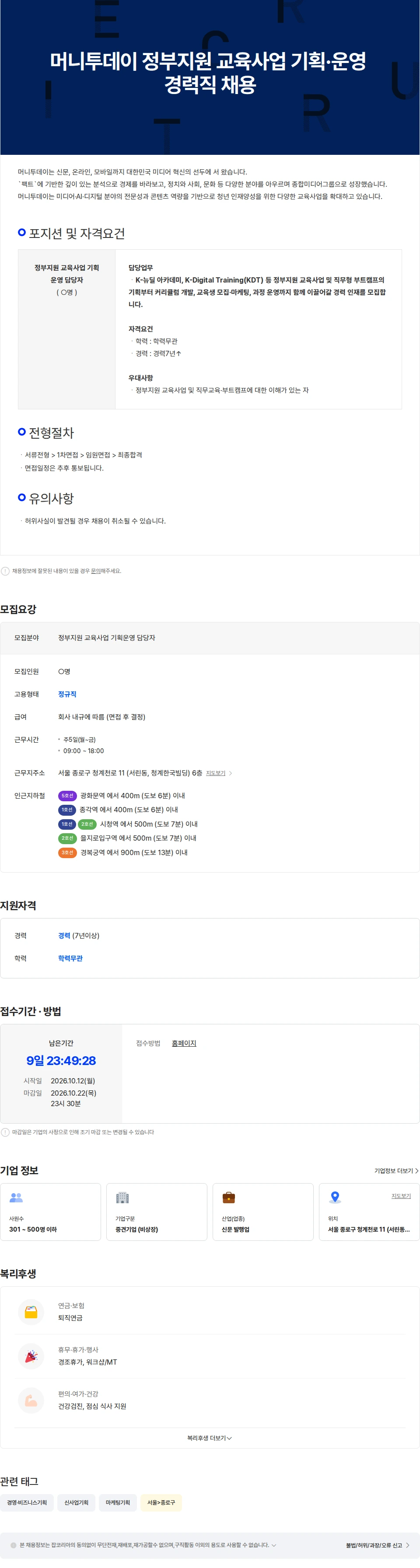This screenshot has height=1568, width=420.
Task: Click the 휴무·휴가·행사 party icon
Action: [x=31, y=1356]
